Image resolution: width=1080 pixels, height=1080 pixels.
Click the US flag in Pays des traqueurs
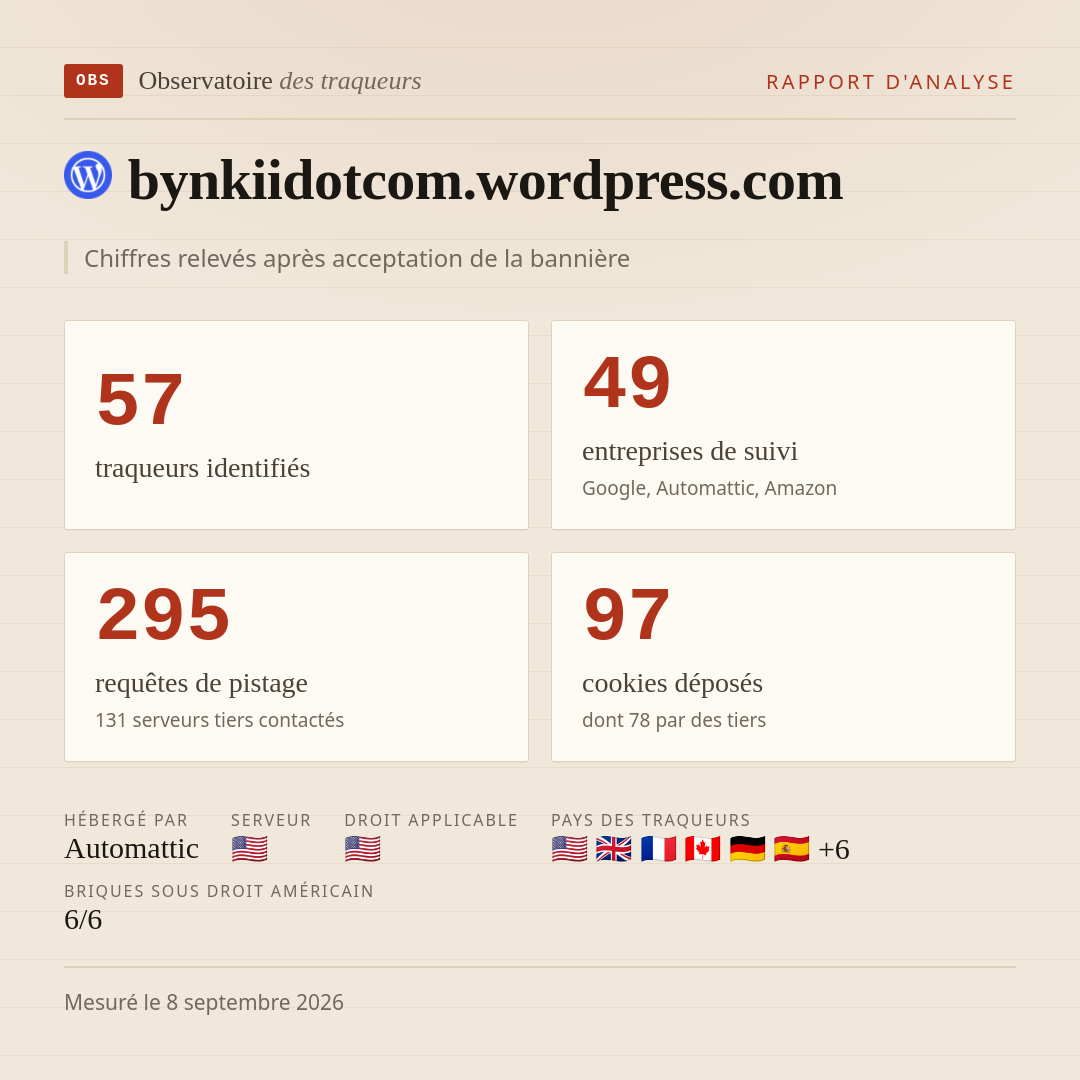click(570, 849)
